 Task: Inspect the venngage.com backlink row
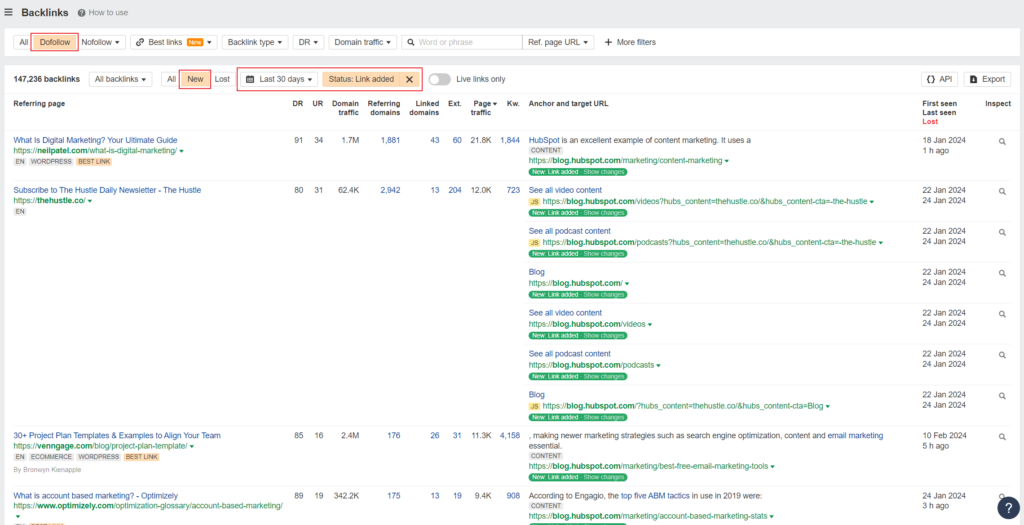pyautogui.click(x=1002, y=437)
